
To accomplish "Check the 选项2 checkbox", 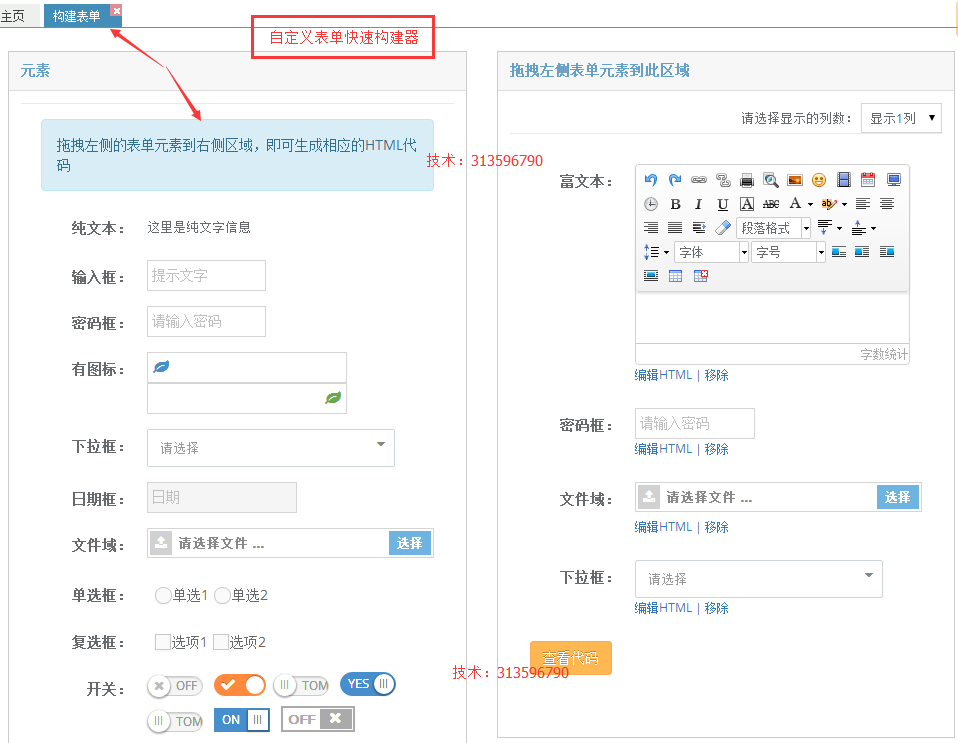I will (221, 642).
